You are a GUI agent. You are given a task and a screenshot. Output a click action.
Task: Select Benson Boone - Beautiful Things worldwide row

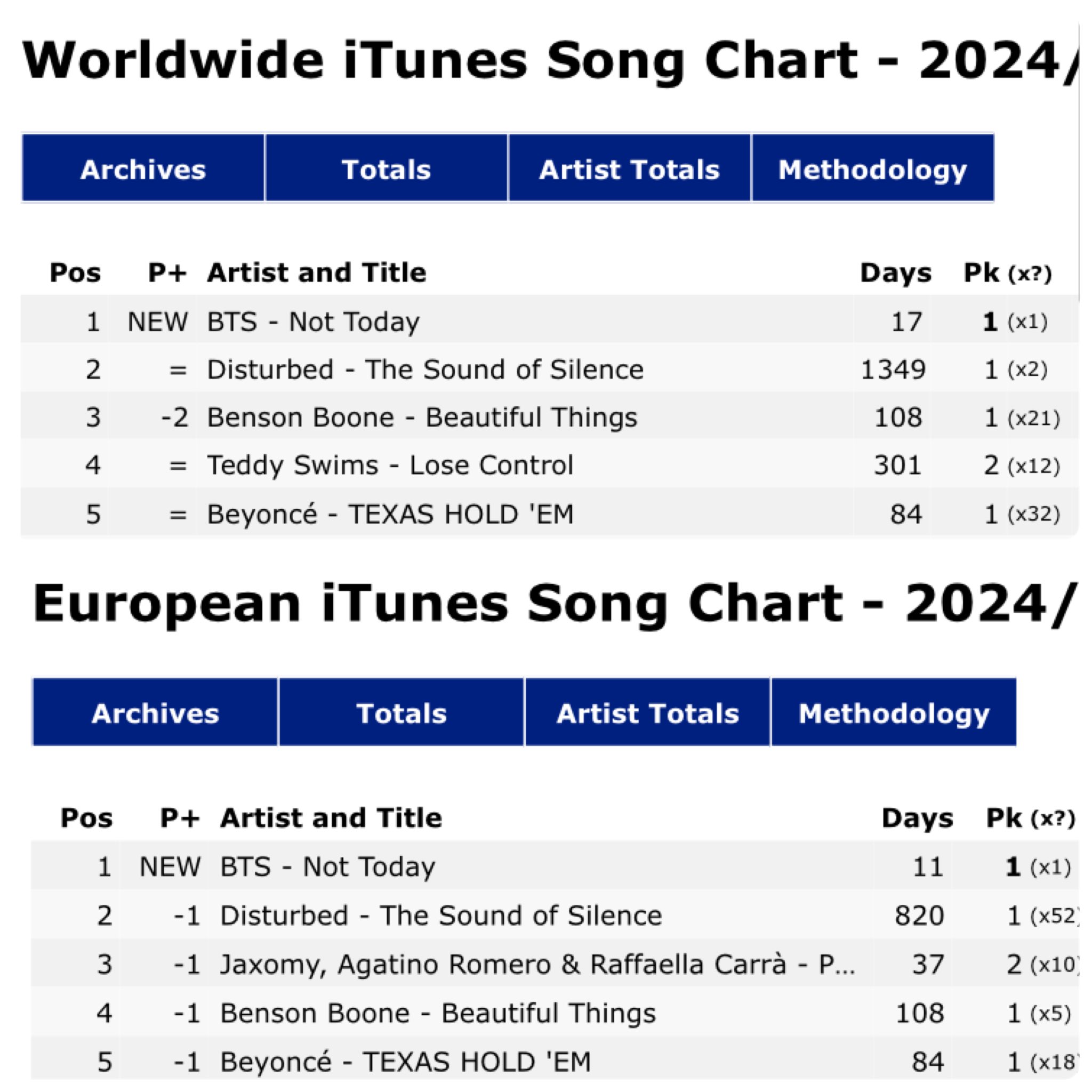549,417
